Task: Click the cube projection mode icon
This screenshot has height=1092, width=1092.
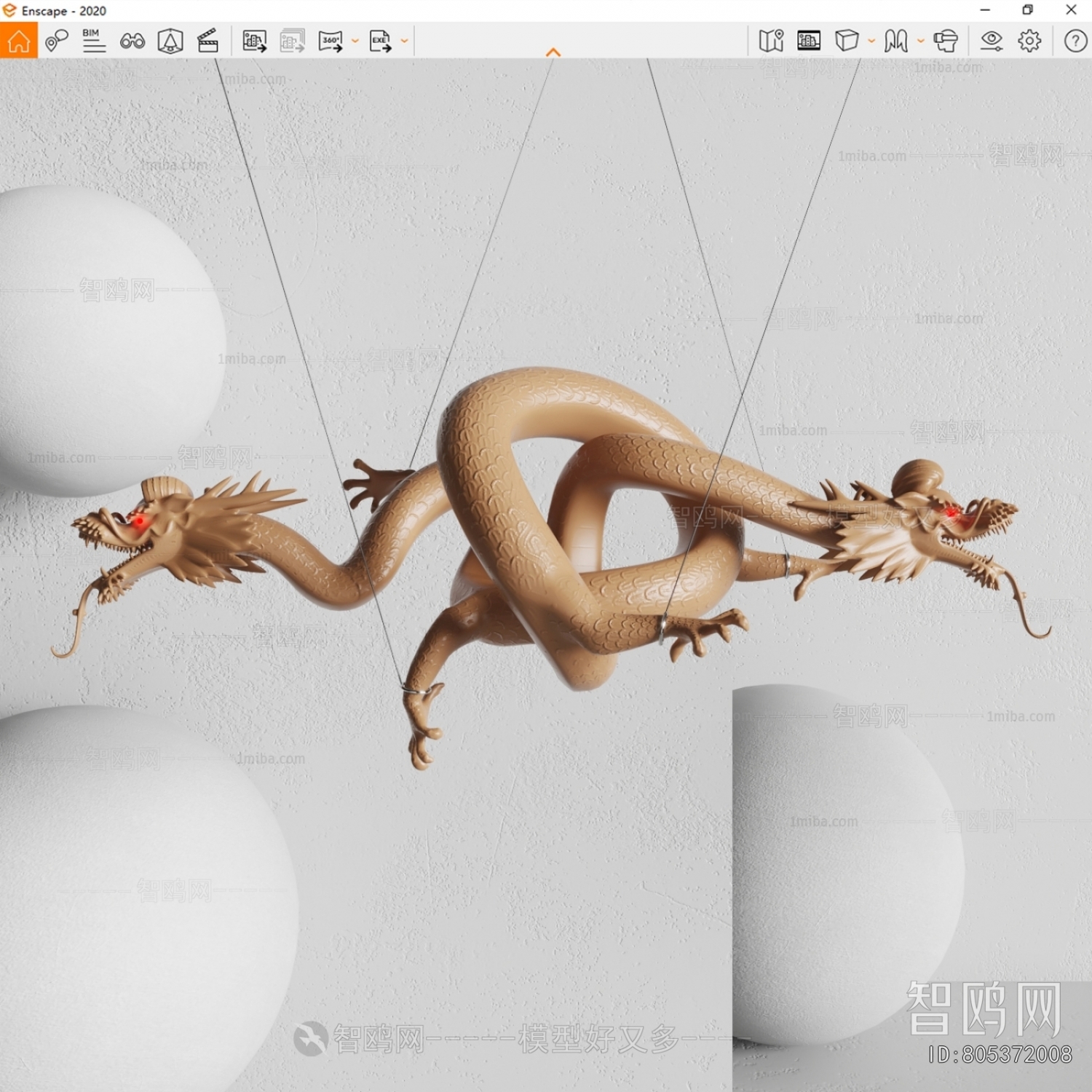Action: 847,41
